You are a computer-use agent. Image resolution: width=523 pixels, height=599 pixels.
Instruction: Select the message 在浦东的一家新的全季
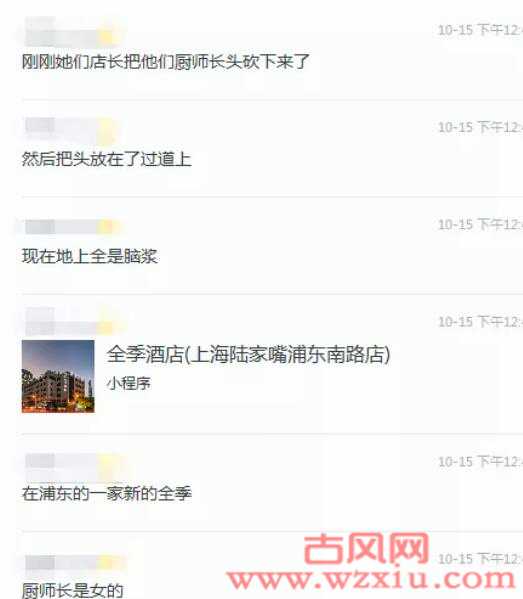pyautogui.click(x=107, y=493)
